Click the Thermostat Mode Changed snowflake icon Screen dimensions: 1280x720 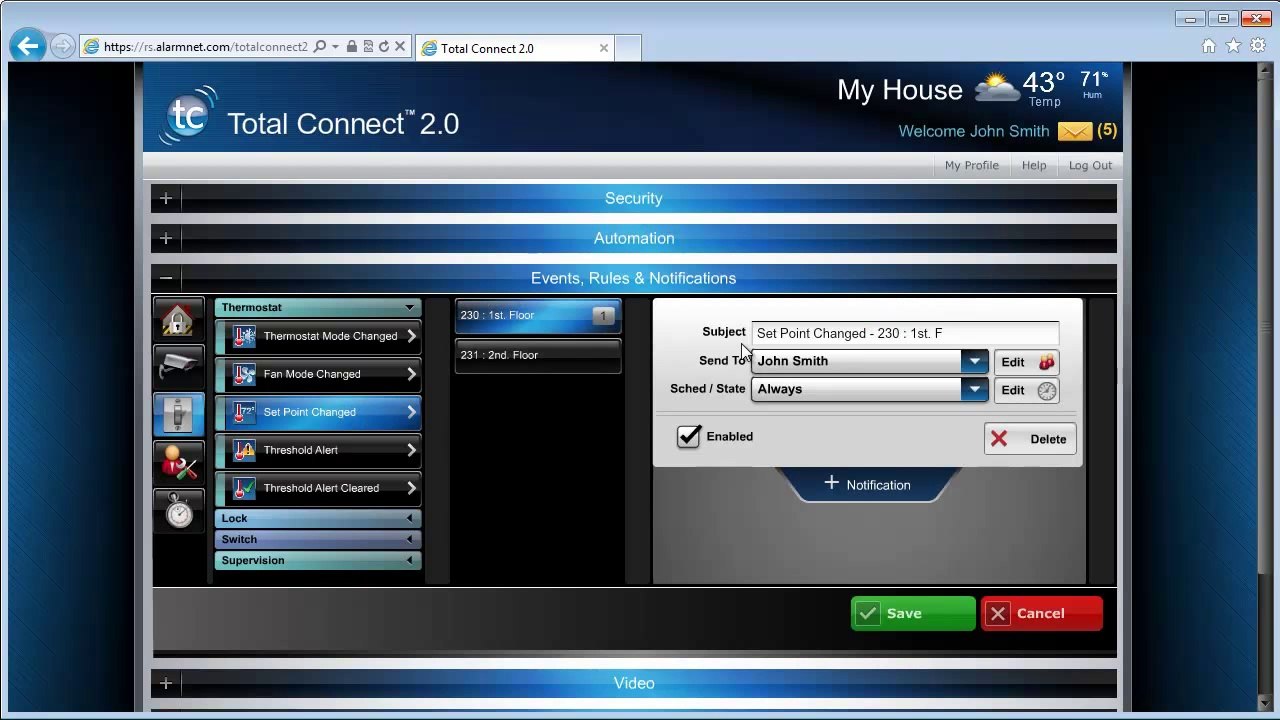pyautogui.click(x=244, y=336)
